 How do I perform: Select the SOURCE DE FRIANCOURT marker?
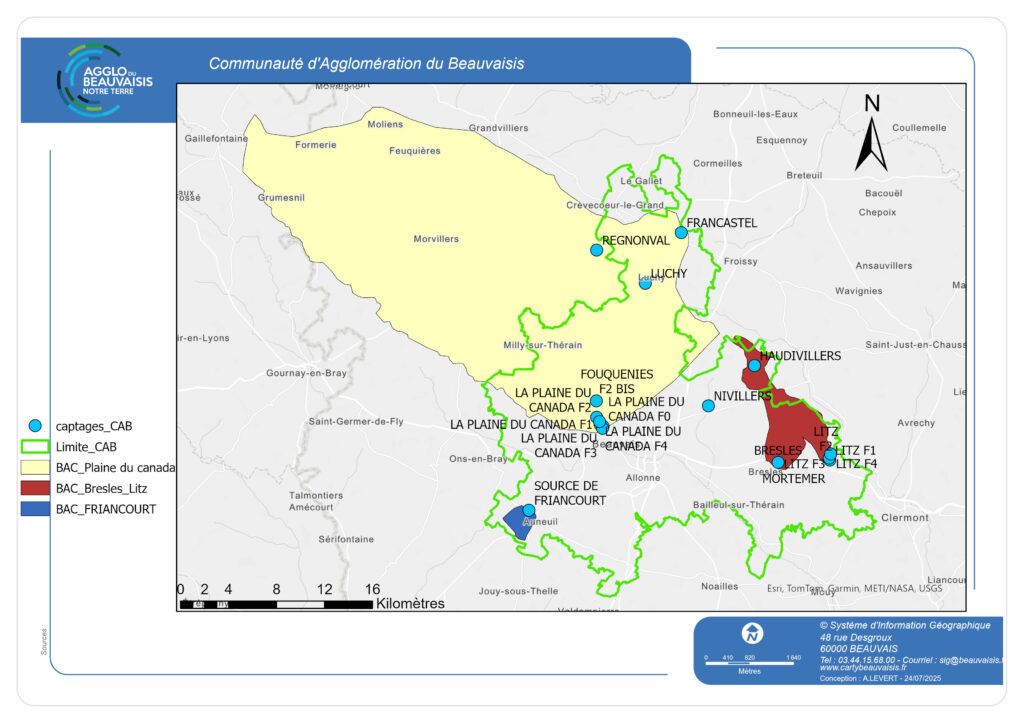[529, 510]
